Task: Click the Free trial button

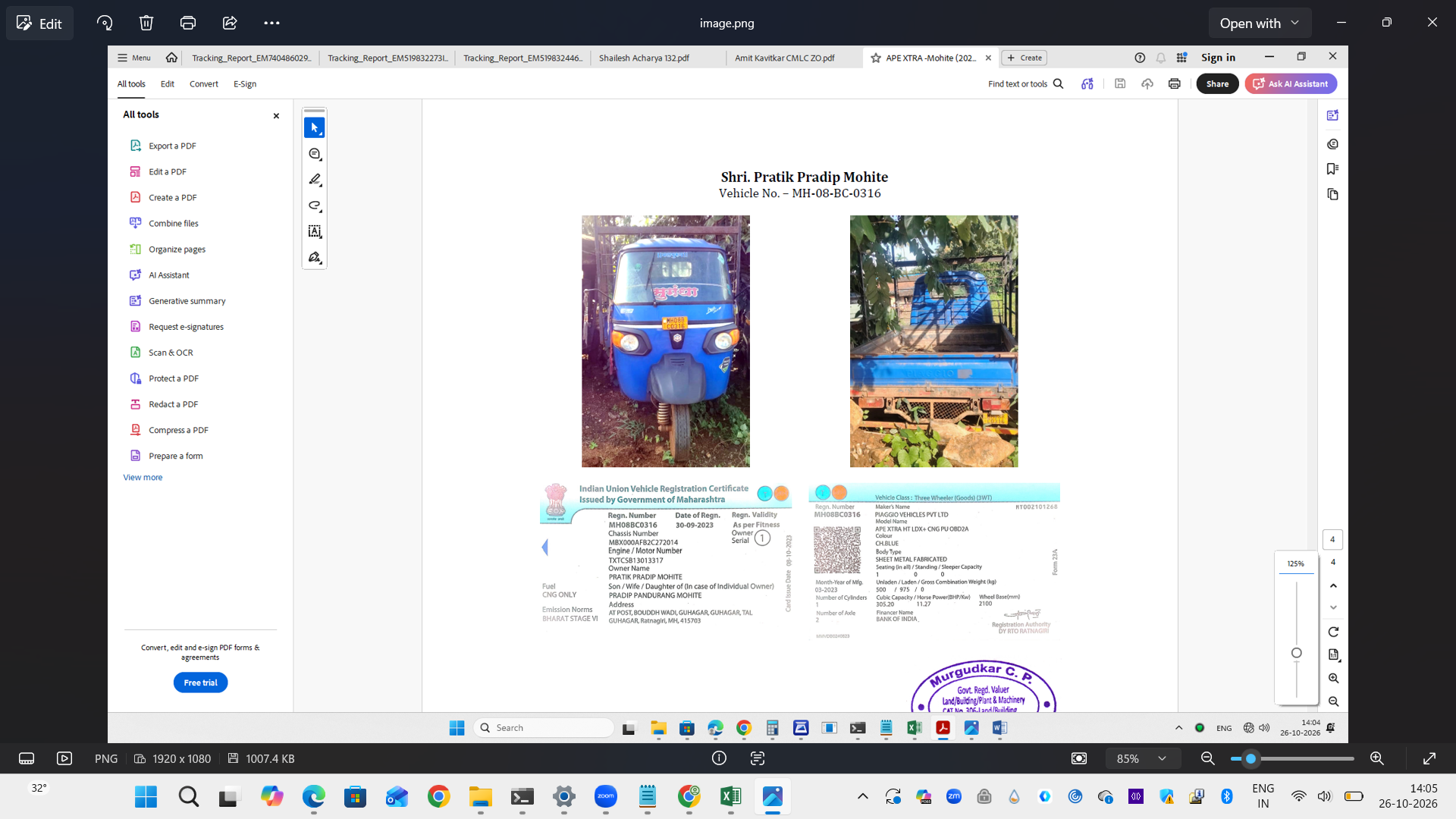Action: [x=200, y=682]
